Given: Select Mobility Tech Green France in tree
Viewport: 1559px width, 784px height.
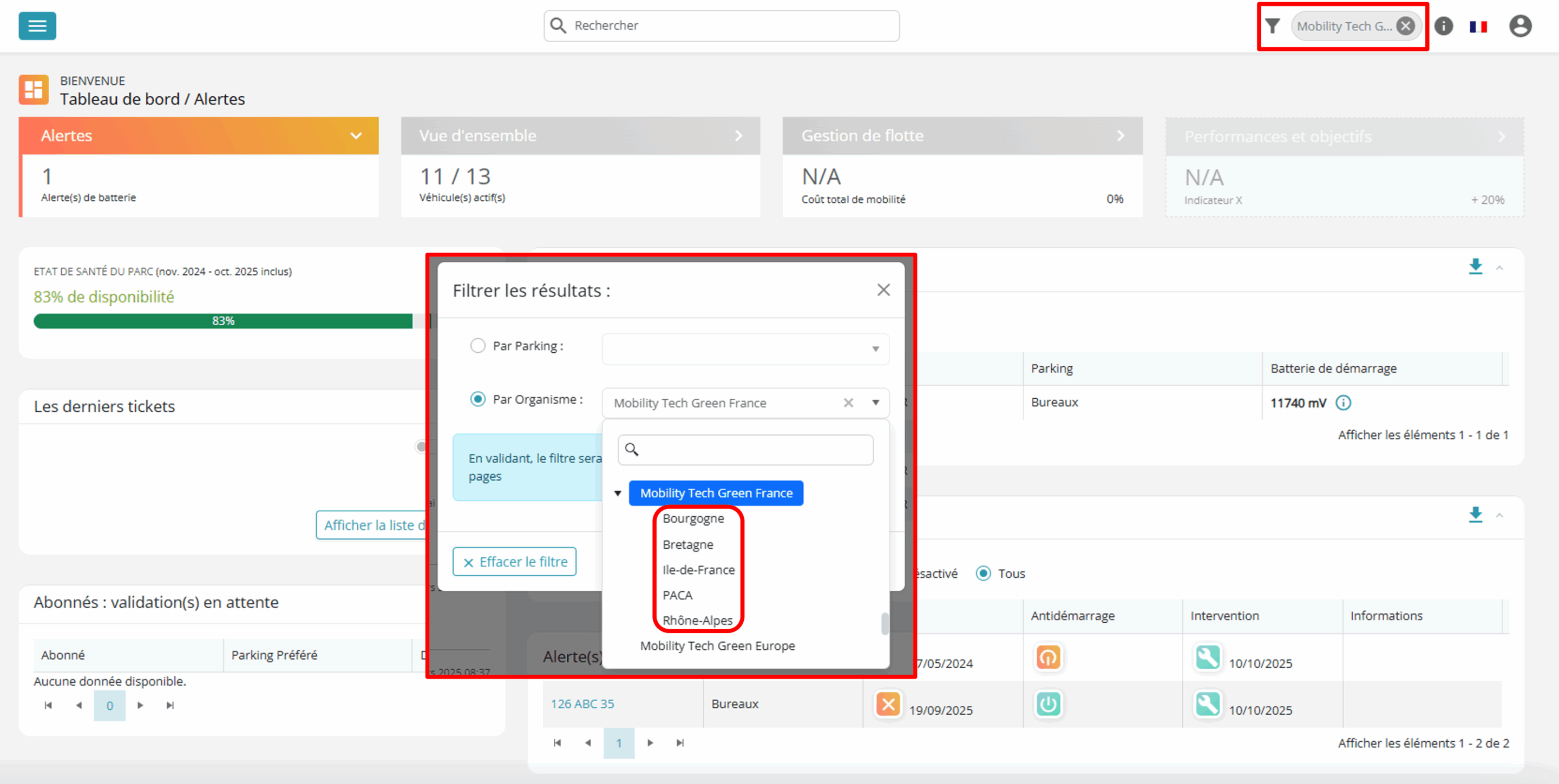Looking at the screenshot, I should 716,493.
